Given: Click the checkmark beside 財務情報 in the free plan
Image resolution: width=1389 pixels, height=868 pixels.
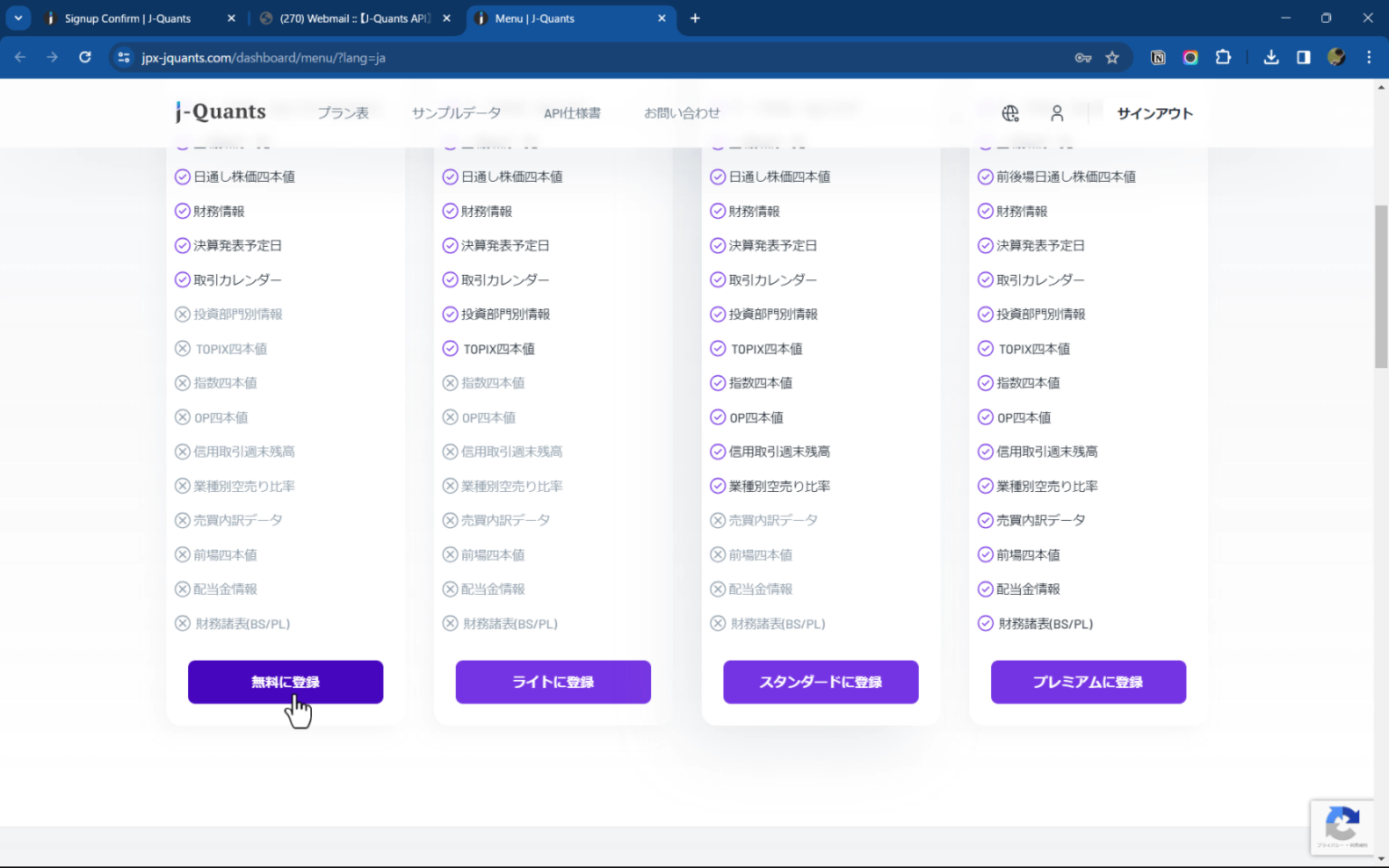Looking at the screenshot, I should [182, 211].
